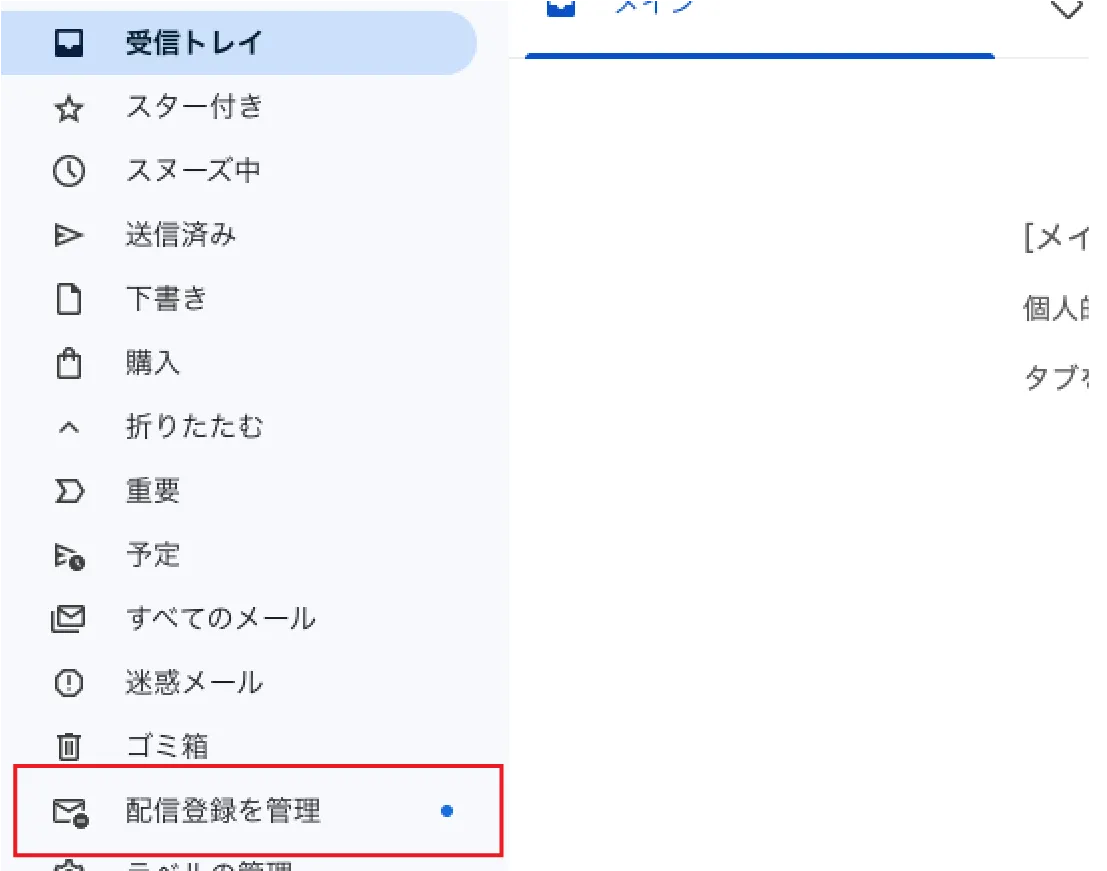The height and width of the screenshot is (871, 1107).
Task: Click the blue unread indicator dot
Action: click(446, 812)
